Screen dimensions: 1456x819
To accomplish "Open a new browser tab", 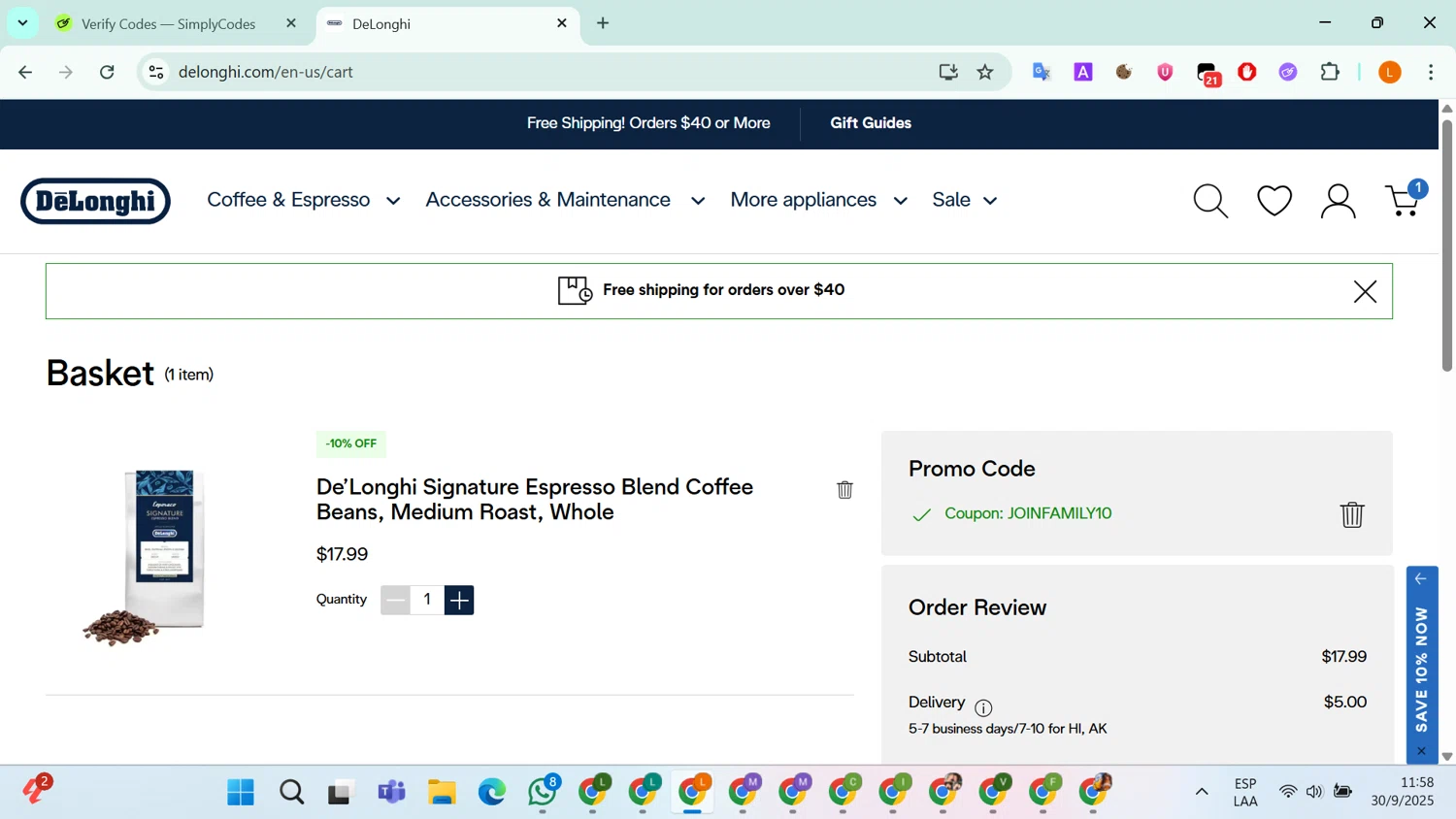I will [603, 23].
